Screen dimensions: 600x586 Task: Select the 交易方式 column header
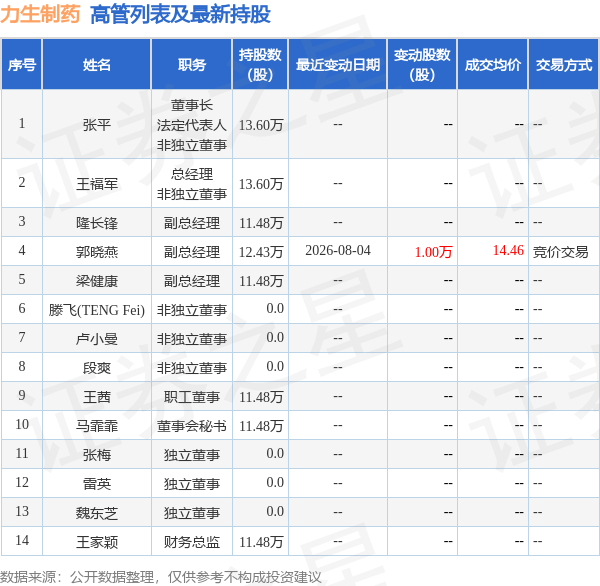564,65
